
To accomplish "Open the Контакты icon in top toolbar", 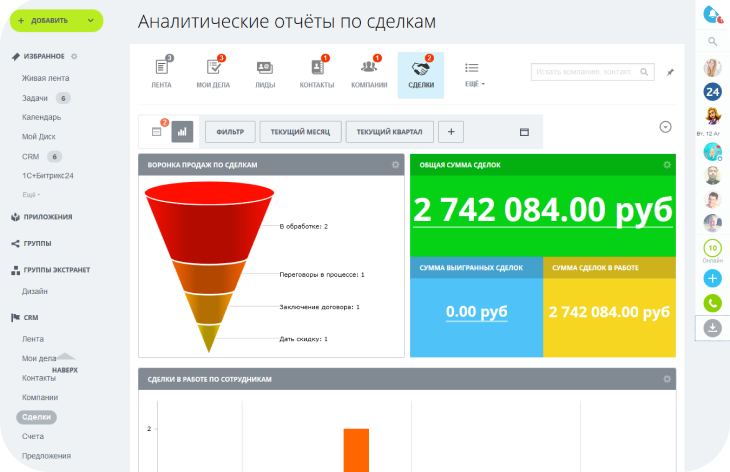I will tap(317, 68).
